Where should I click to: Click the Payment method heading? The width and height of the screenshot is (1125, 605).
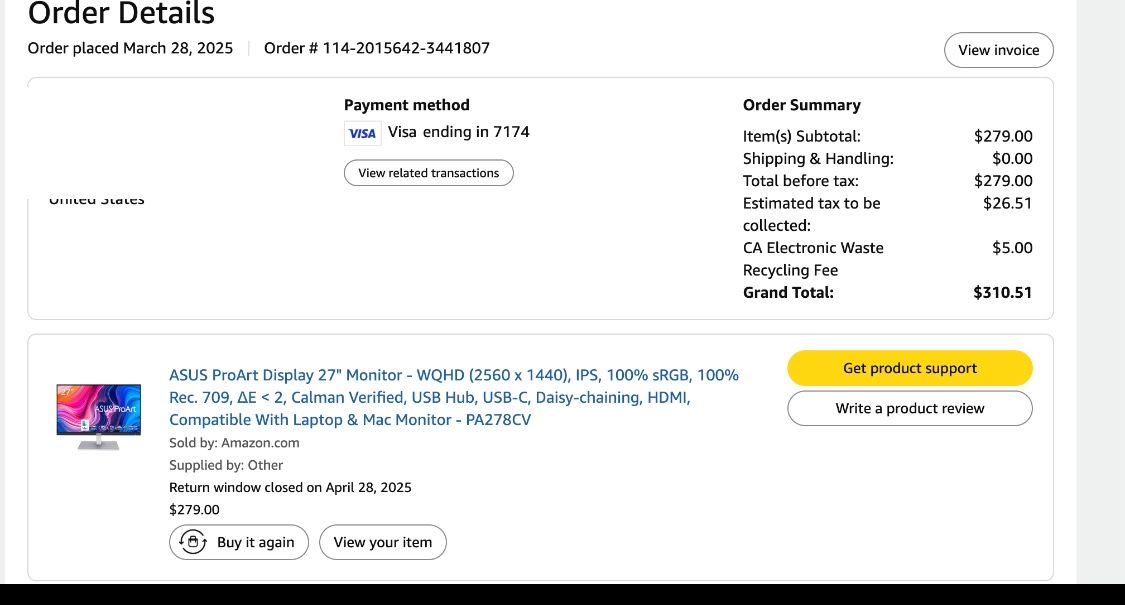pos(406,104)
